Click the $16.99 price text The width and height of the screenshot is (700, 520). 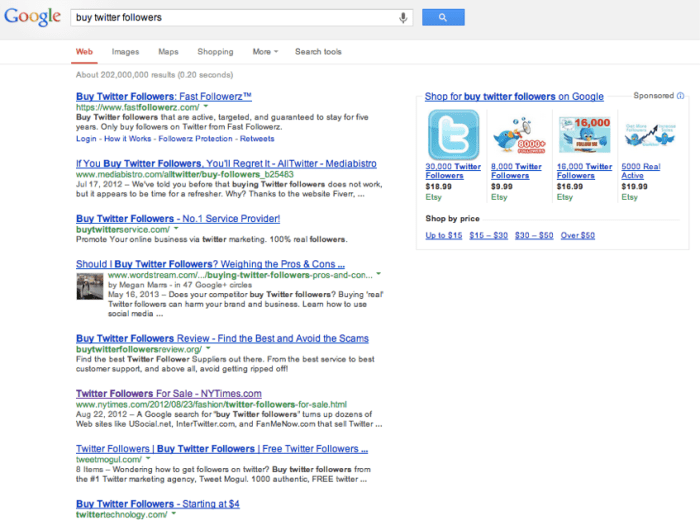[570, 187]
